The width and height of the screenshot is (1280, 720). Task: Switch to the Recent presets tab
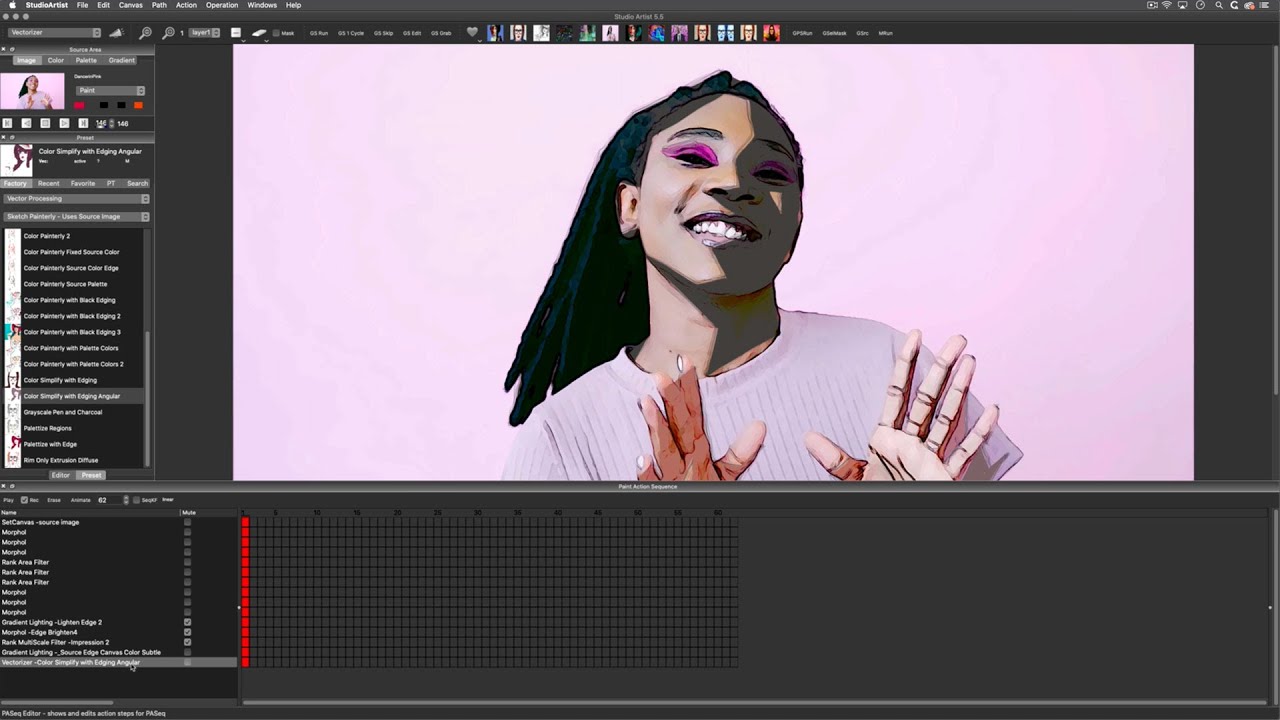click(x=49, y=183)
